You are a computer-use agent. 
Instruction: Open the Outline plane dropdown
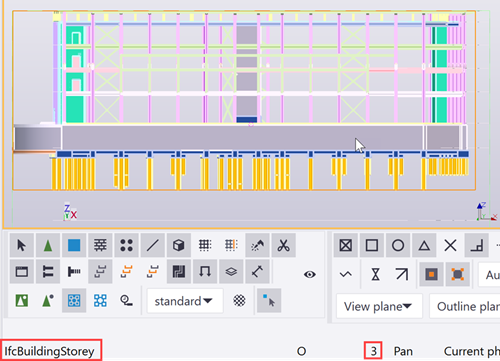point(465,306)
